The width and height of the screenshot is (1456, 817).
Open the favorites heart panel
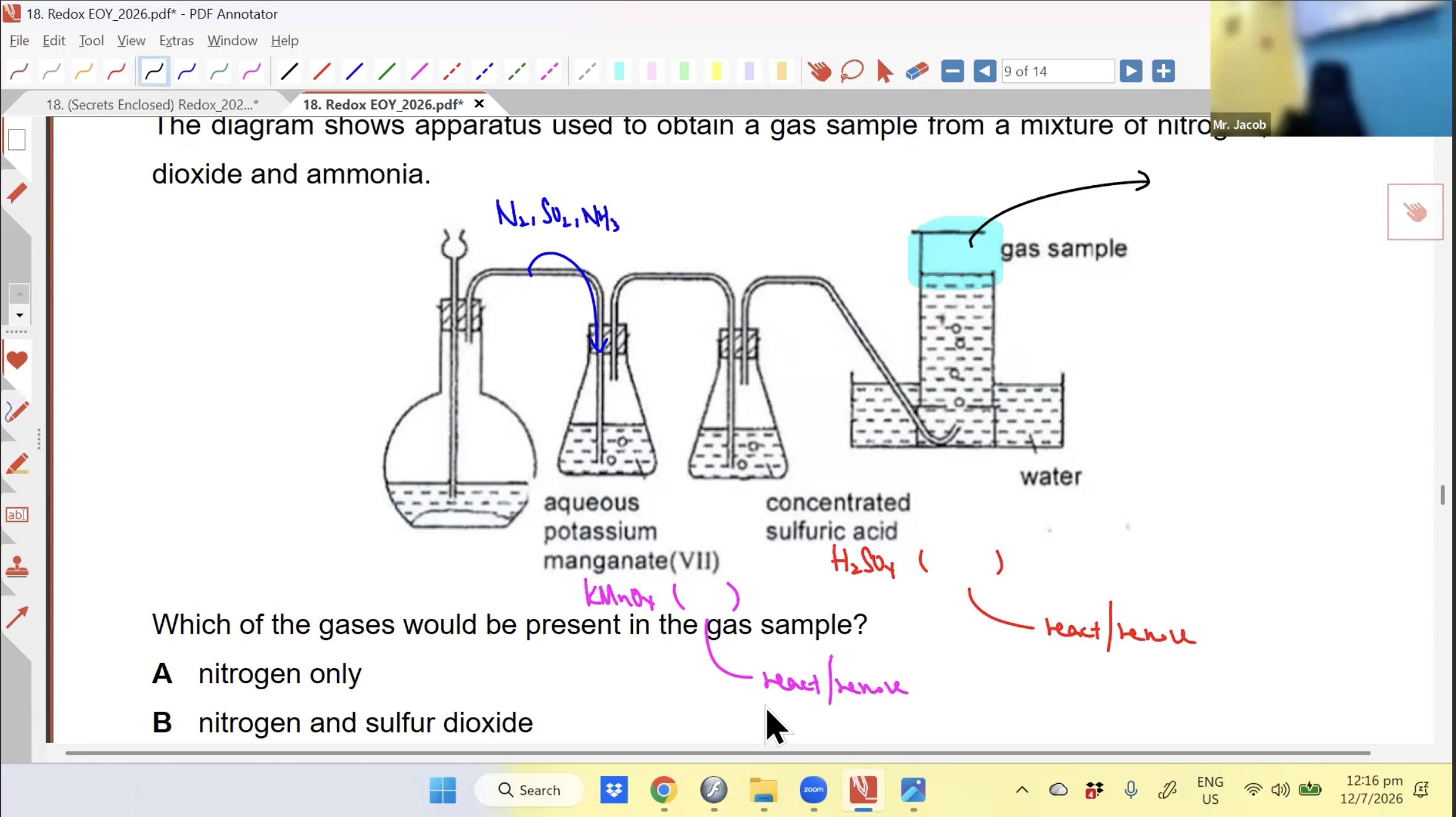[17, 360]
